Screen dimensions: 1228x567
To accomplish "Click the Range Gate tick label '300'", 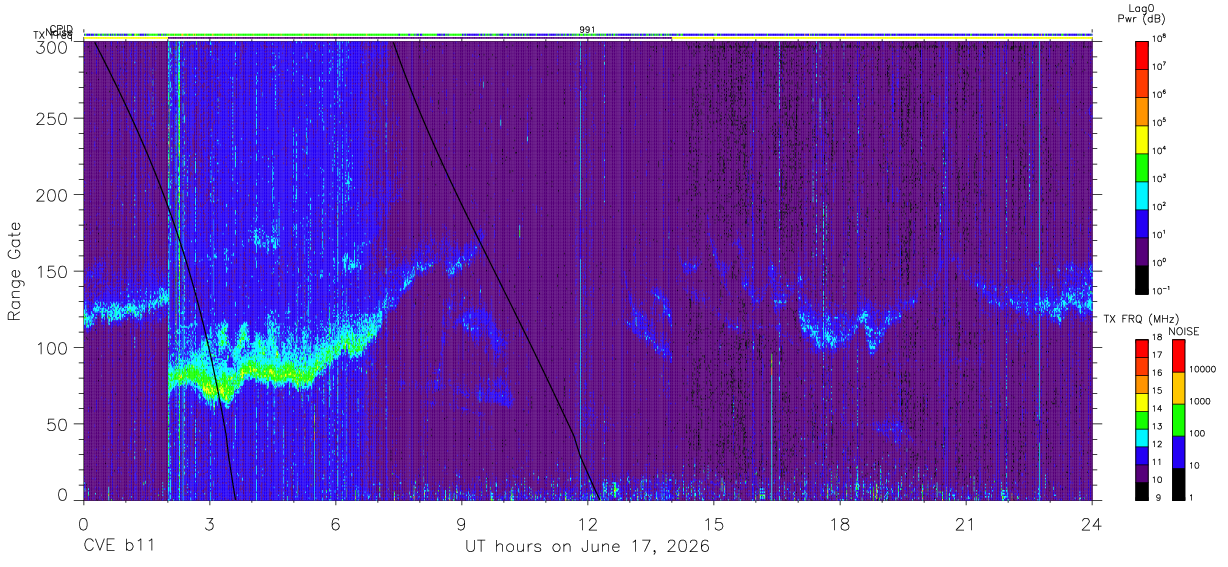I will click(x=51, y=47).
